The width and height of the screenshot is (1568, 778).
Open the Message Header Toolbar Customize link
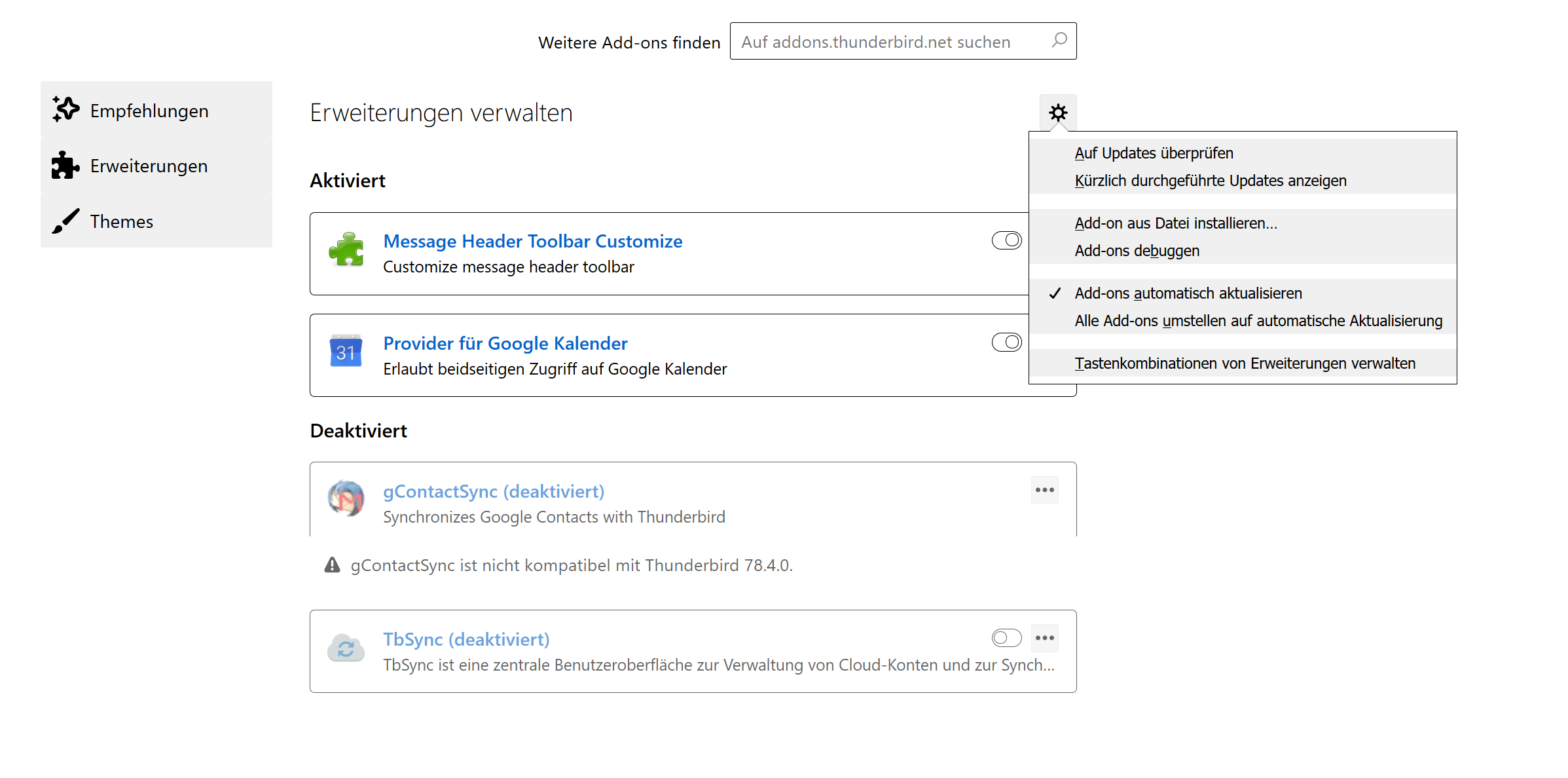(x=532, y=241)
